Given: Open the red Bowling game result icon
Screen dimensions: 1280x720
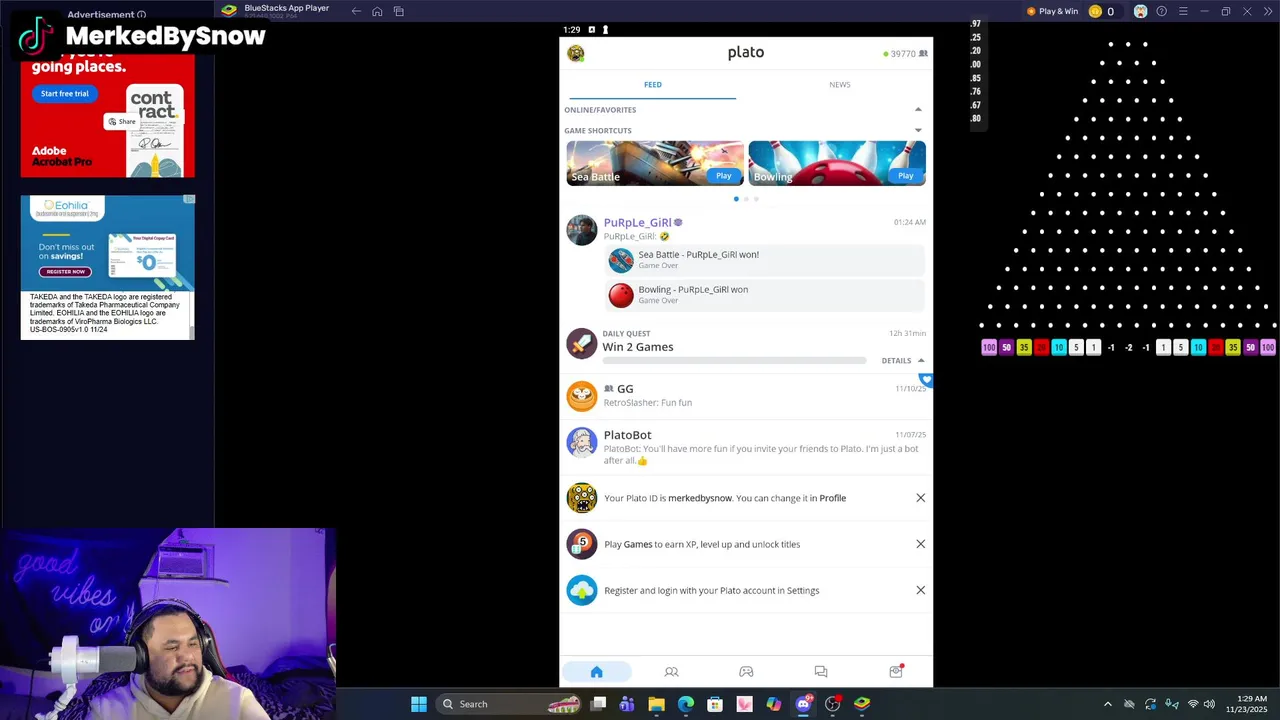Looking at the screenshot, I should click(x=621, y=295).
